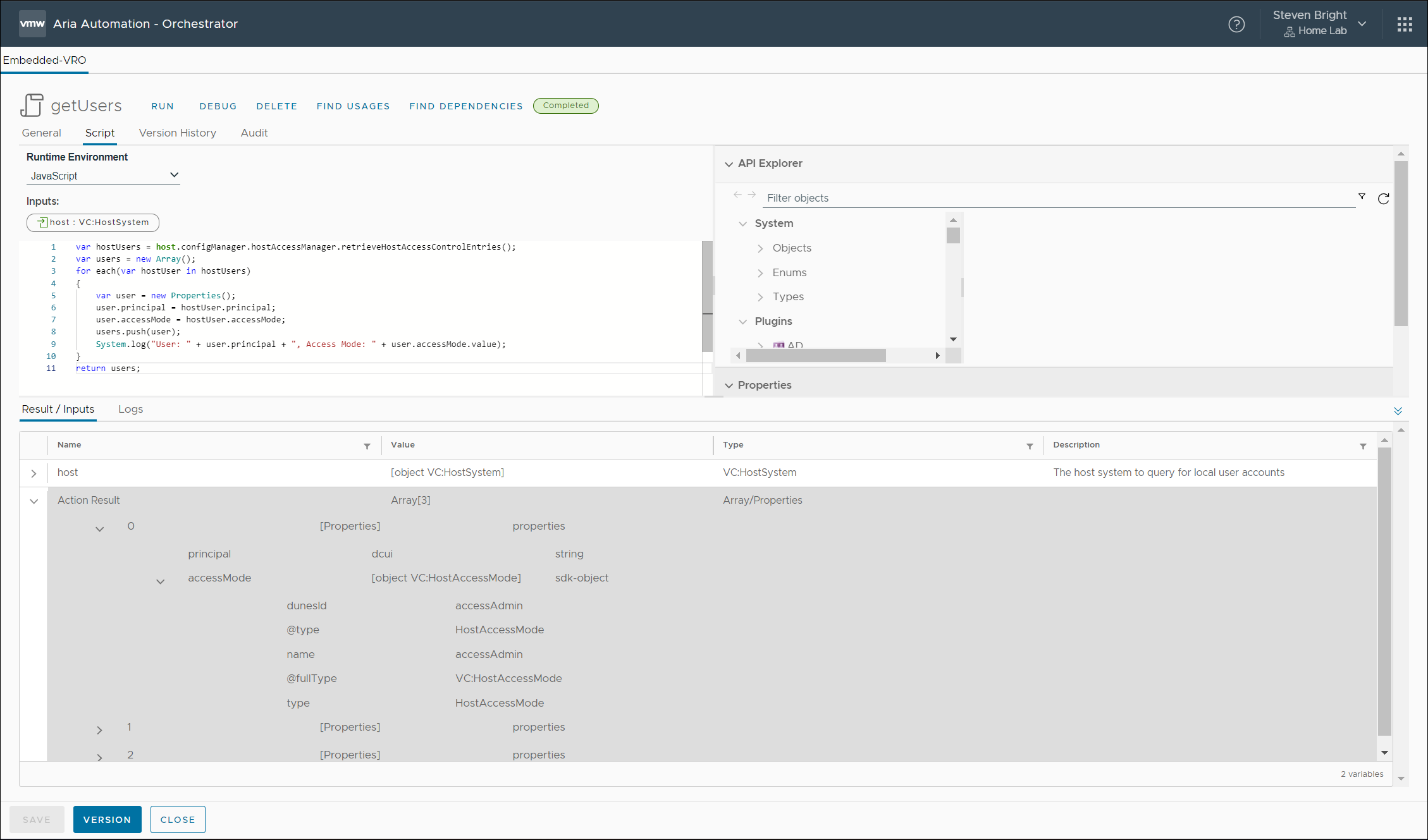Click the VMware vmw logo
This screenshot has height=840, width=1428.
[32, 23]
